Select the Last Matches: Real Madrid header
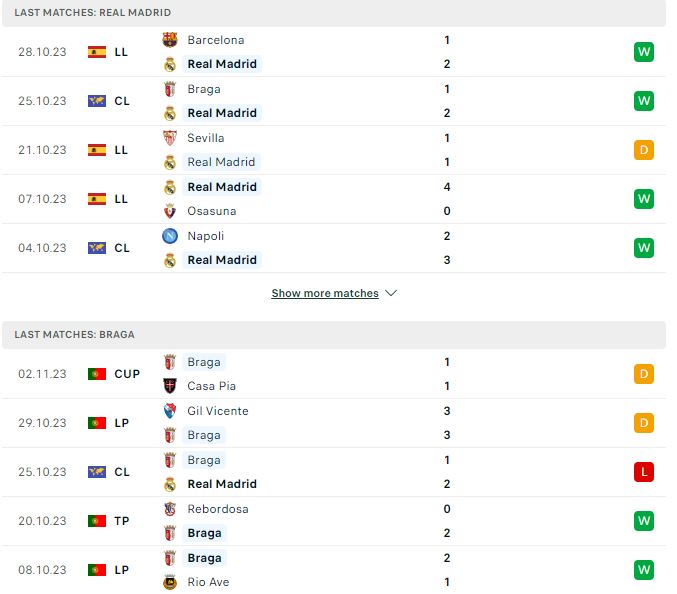The image size is (677, 594). 334,13
